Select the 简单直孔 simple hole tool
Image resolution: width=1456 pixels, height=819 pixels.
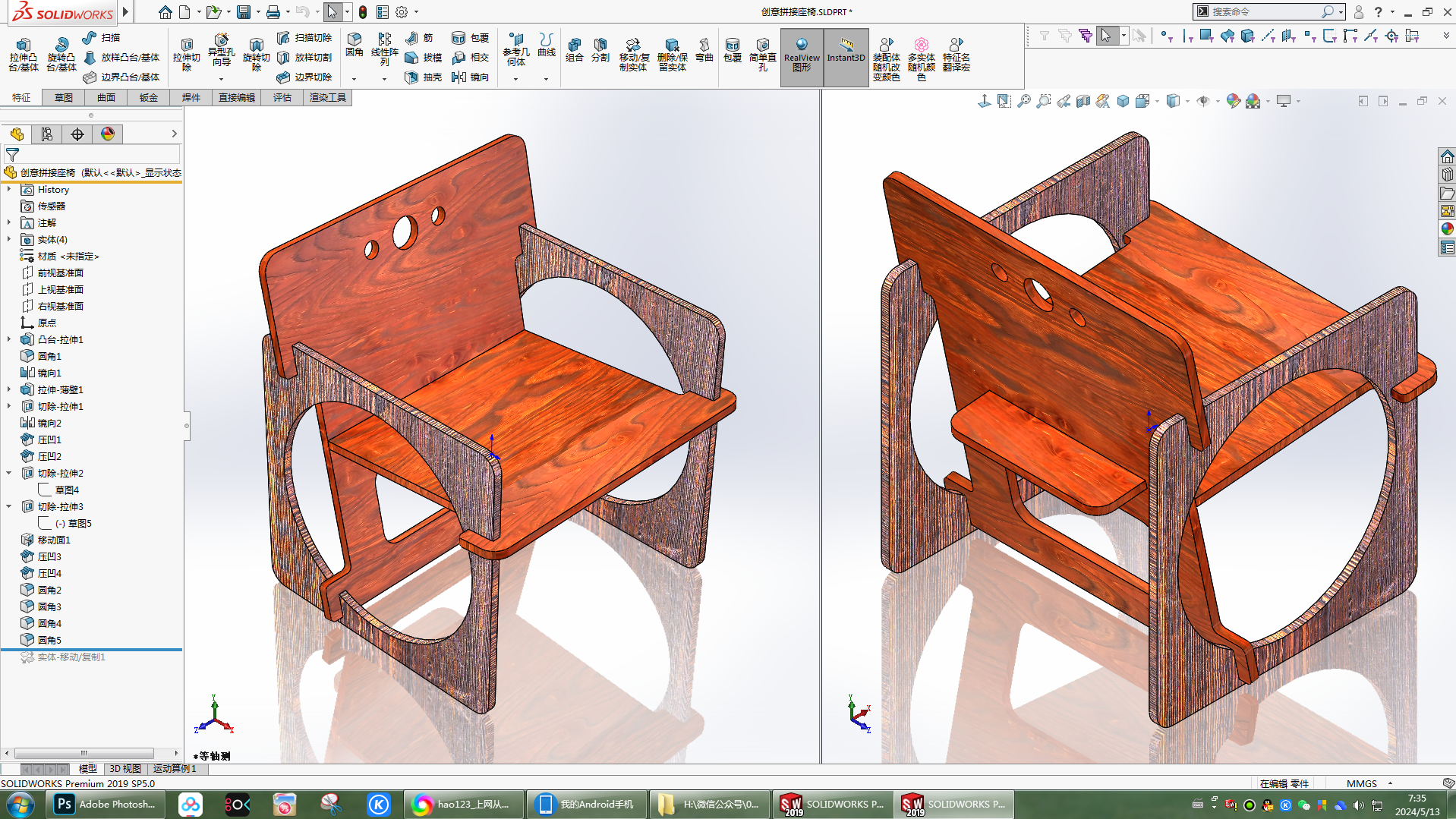(x=763, y=54)
